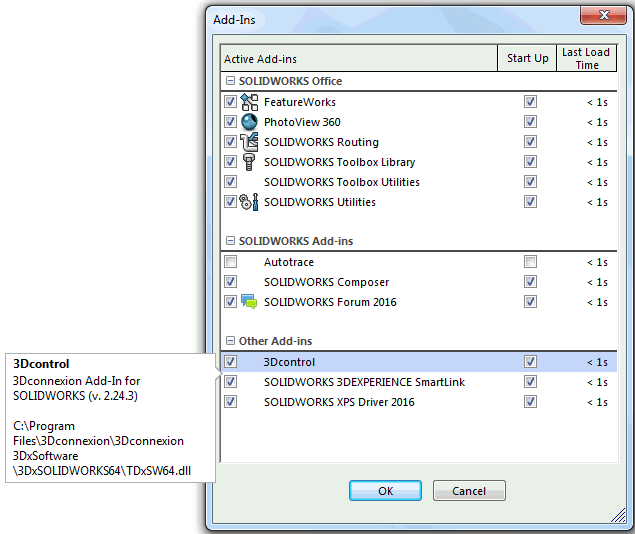Confirm add-in changes with OK

tap(385, 491)
